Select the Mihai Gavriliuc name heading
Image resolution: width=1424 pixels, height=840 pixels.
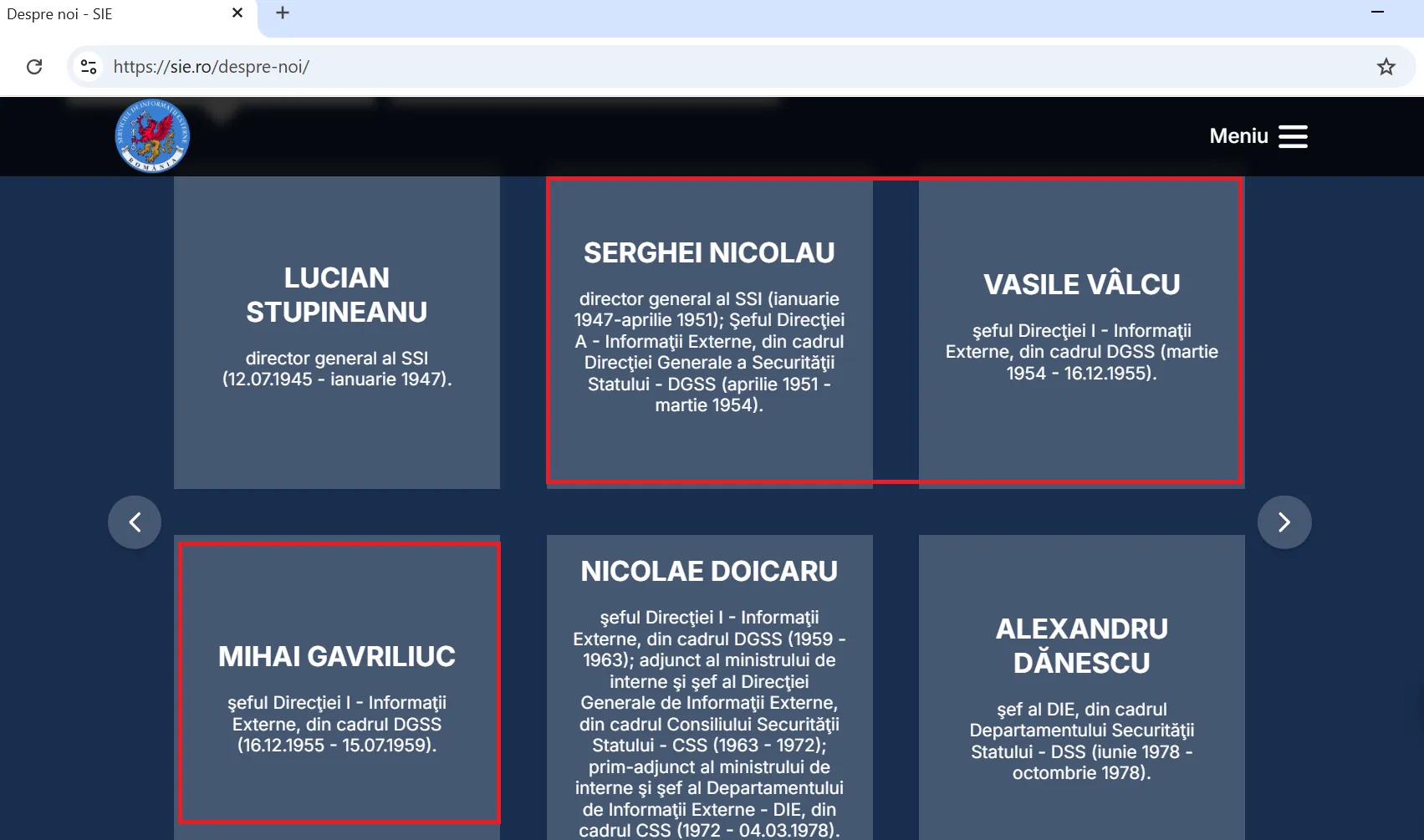pyautogui.click(x=337, y=656)
